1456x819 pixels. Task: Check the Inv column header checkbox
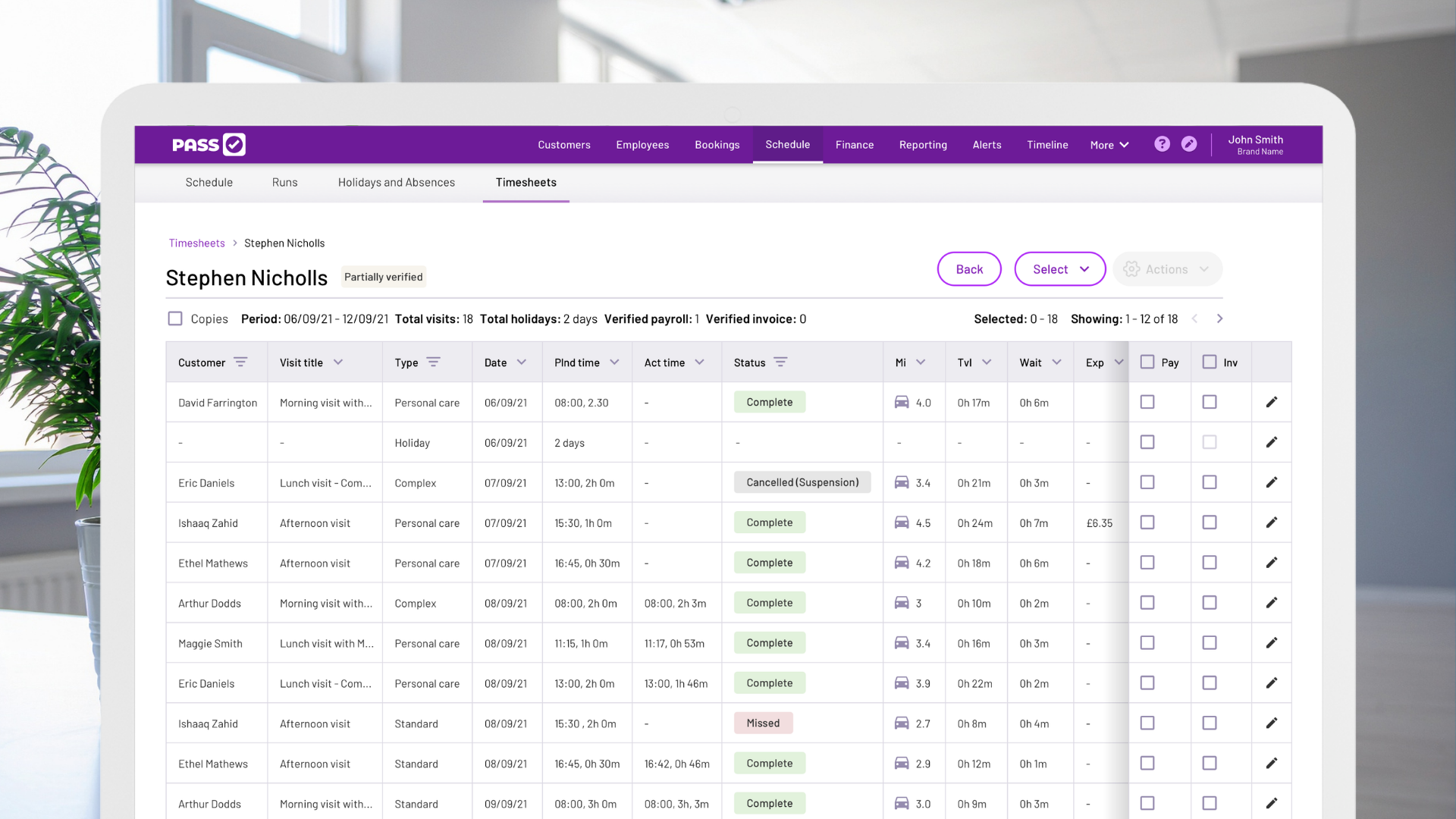tap(1210, 362)
